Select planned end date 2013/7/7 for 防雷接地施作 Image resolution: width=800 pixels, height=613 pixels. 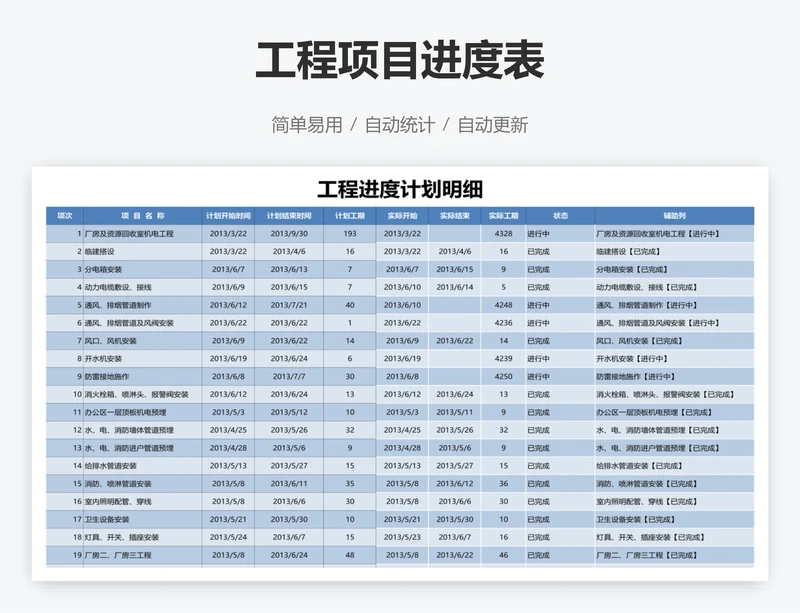coord(289,377)
